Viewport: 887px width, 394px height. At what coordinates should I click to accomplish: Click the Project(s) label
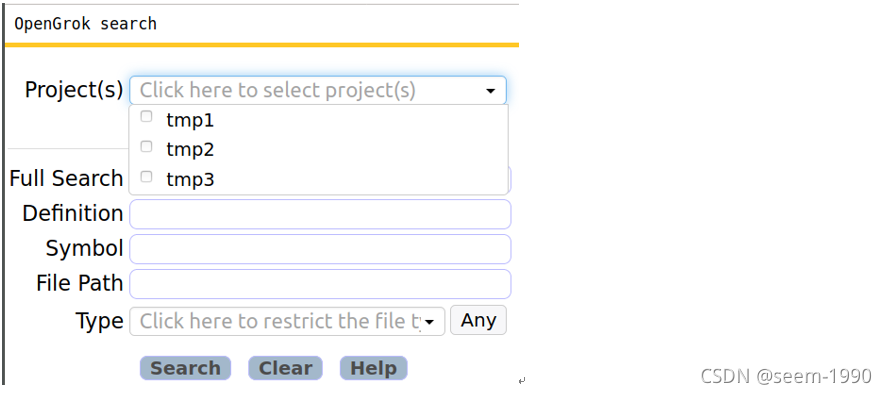pyautogui.click(x=74, y=89)
